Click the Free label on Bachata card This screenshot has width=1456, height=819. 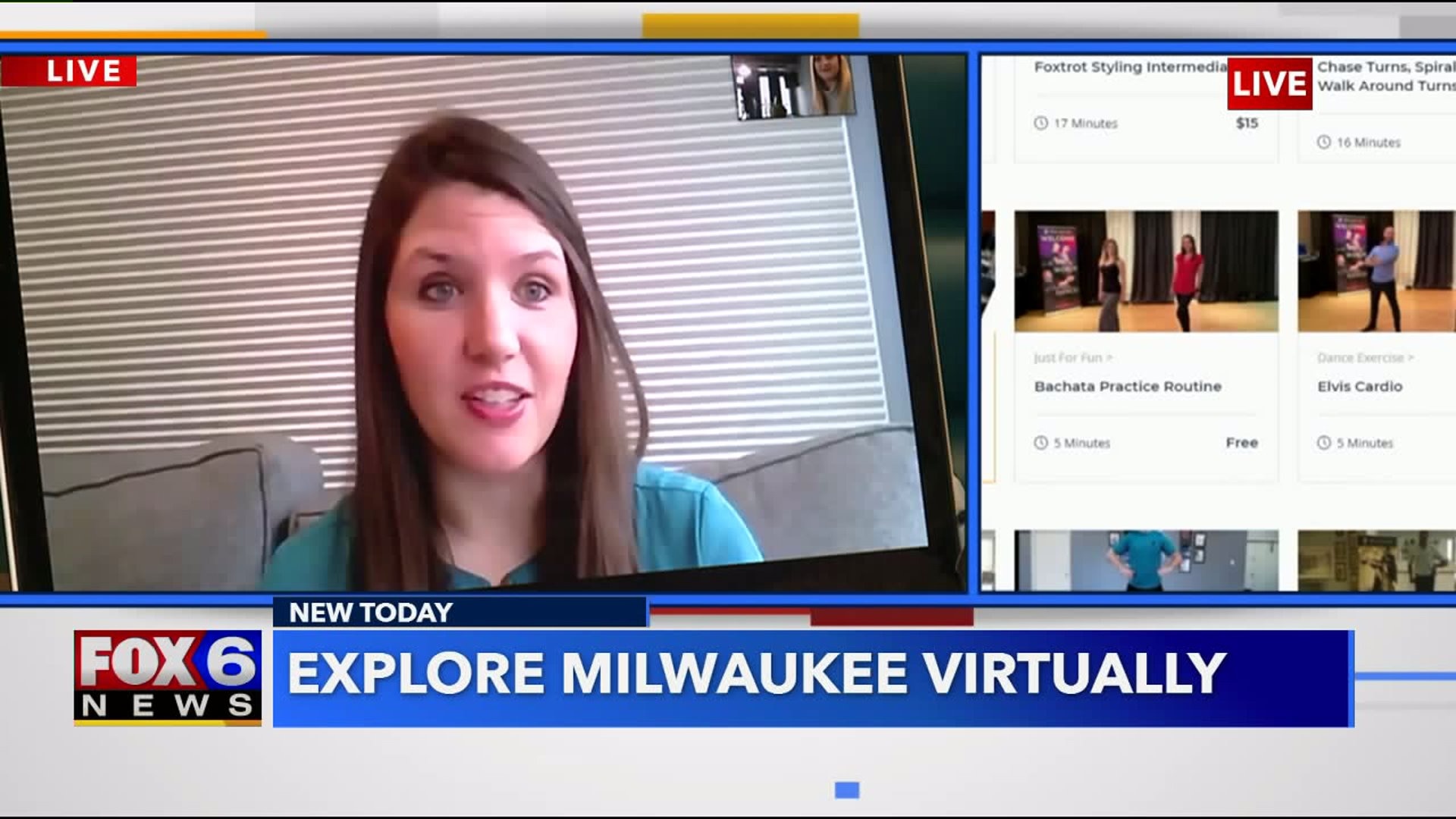(1241, 443)
